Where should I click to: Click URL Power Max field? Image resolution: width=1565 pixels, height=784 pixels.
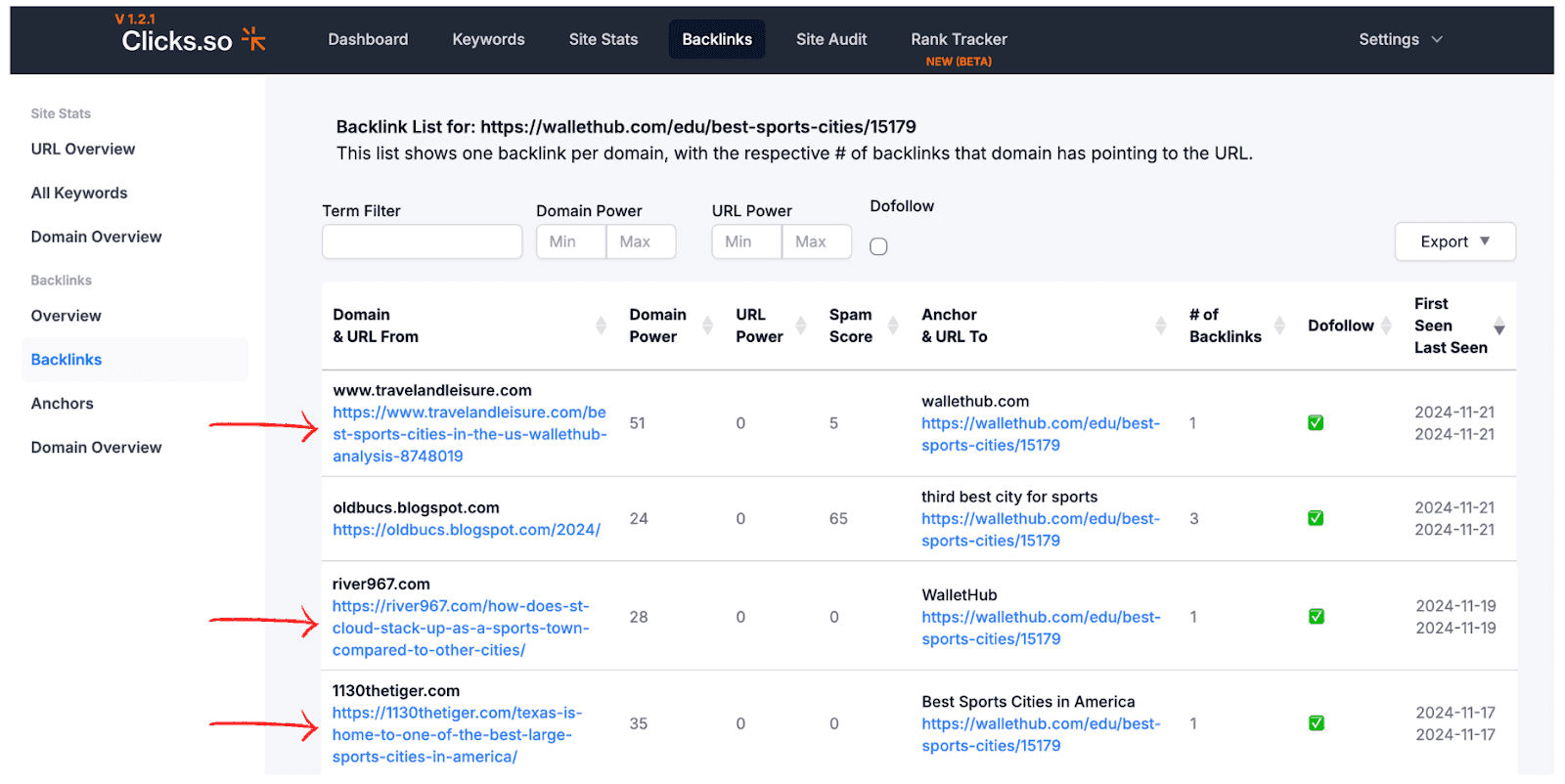click(x=817, y=241)
